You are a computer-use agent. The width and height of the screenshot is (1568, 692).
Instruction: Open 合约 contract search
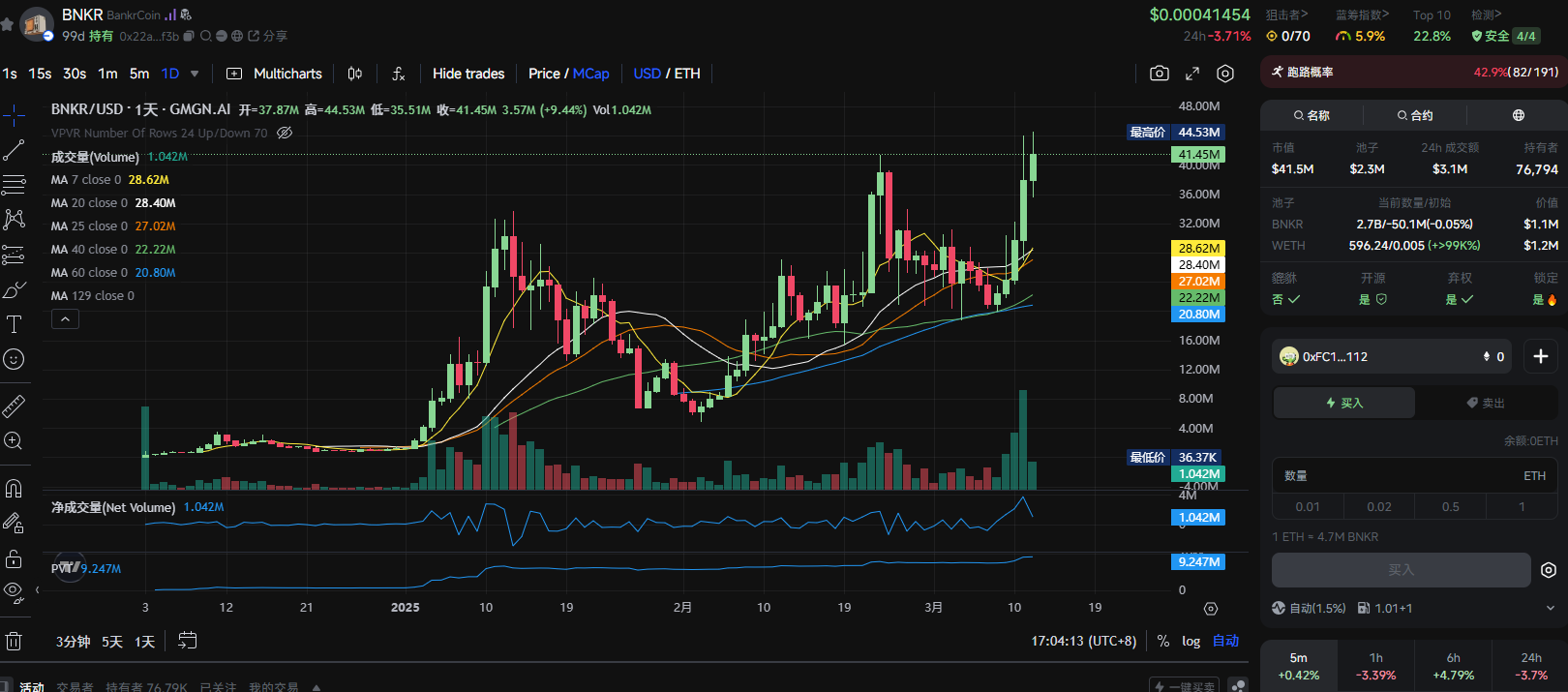coord(1415,115)
